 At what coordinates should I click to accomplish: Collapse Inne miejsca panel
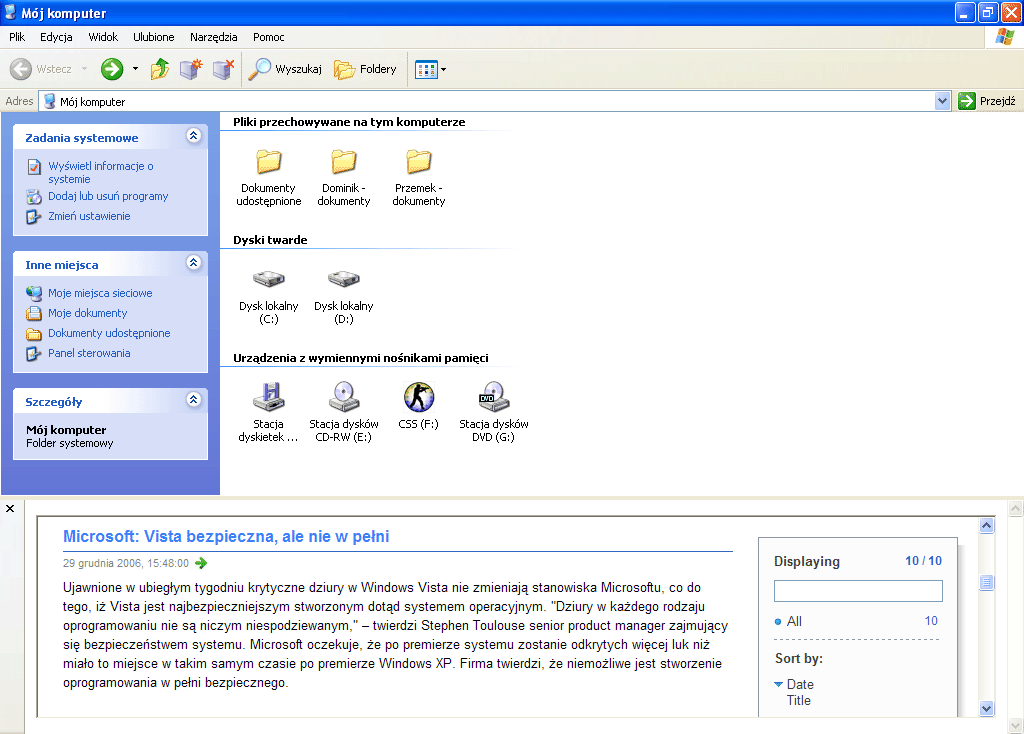pos(193,263)
